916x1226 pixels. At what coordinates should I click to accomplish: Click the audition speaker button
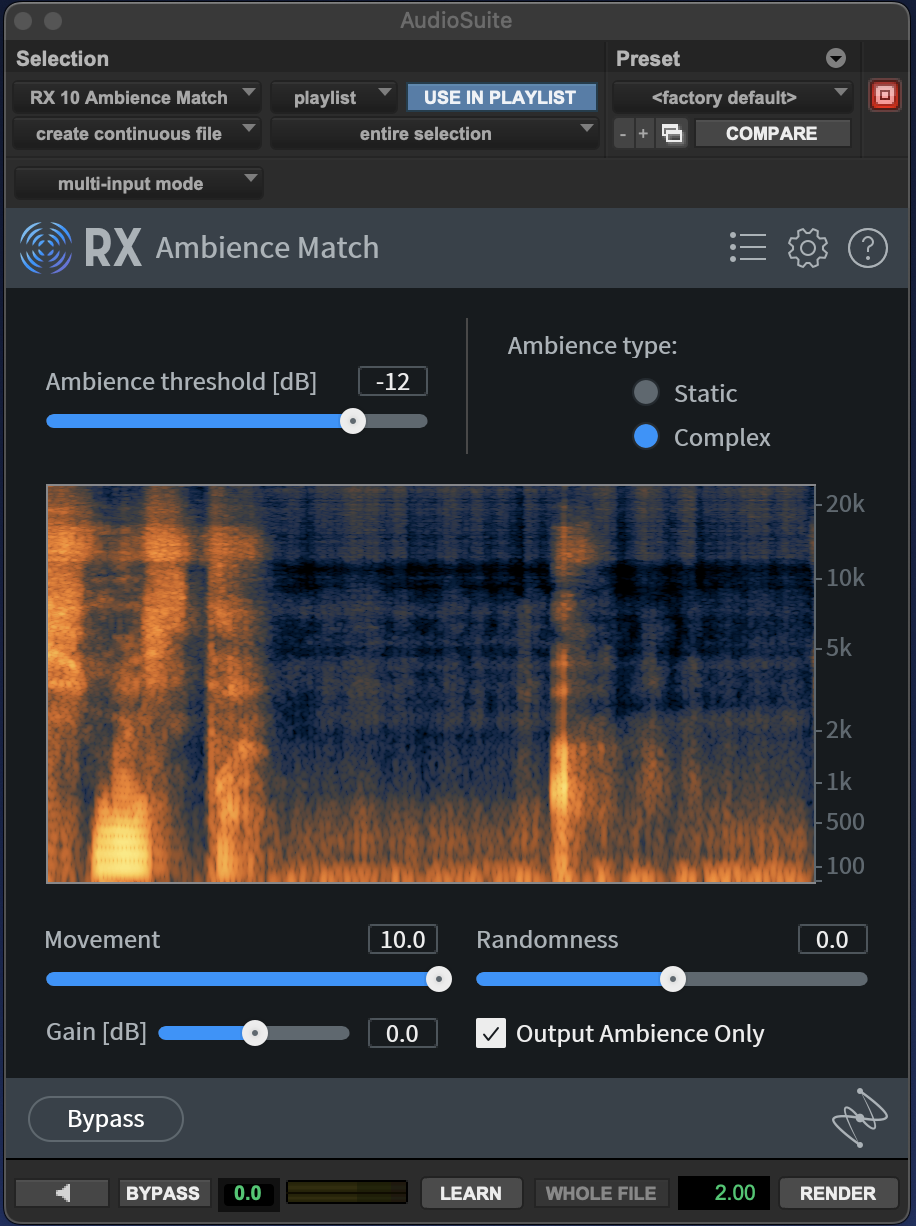pos(62,1192)
